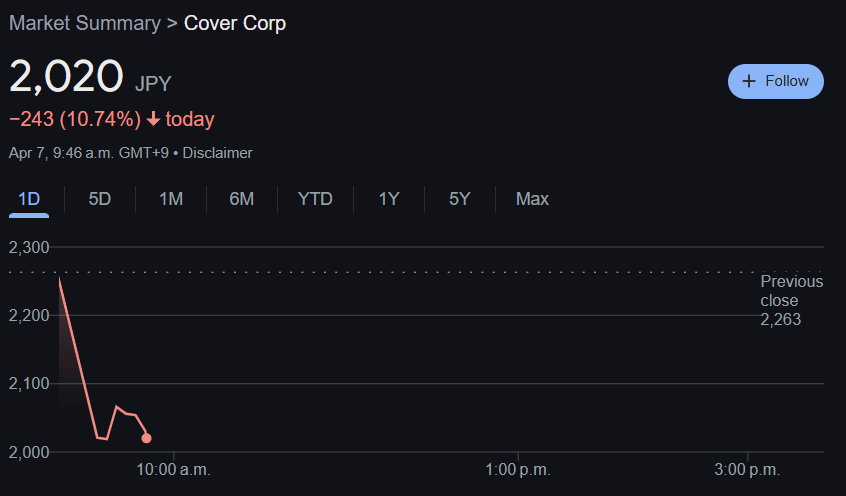The width and height of the screenshot is (846, 496).
Task: Switch to the 6M range tab
Action: (242, 199)
